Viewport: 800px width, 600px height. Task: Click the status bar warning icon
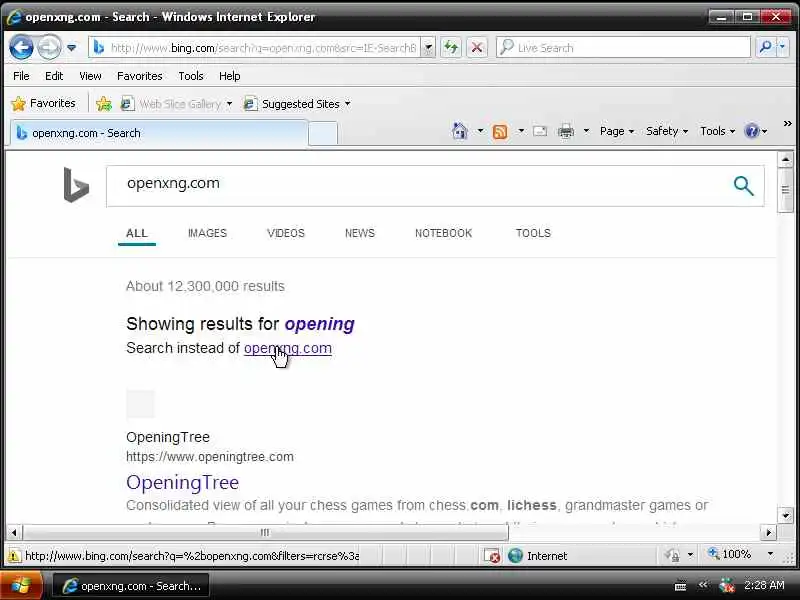14,556
